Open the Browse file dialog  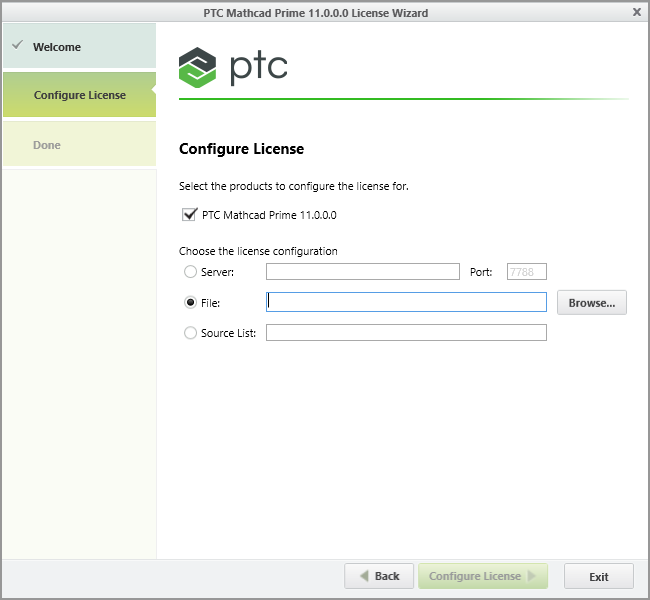click(592, 303)
